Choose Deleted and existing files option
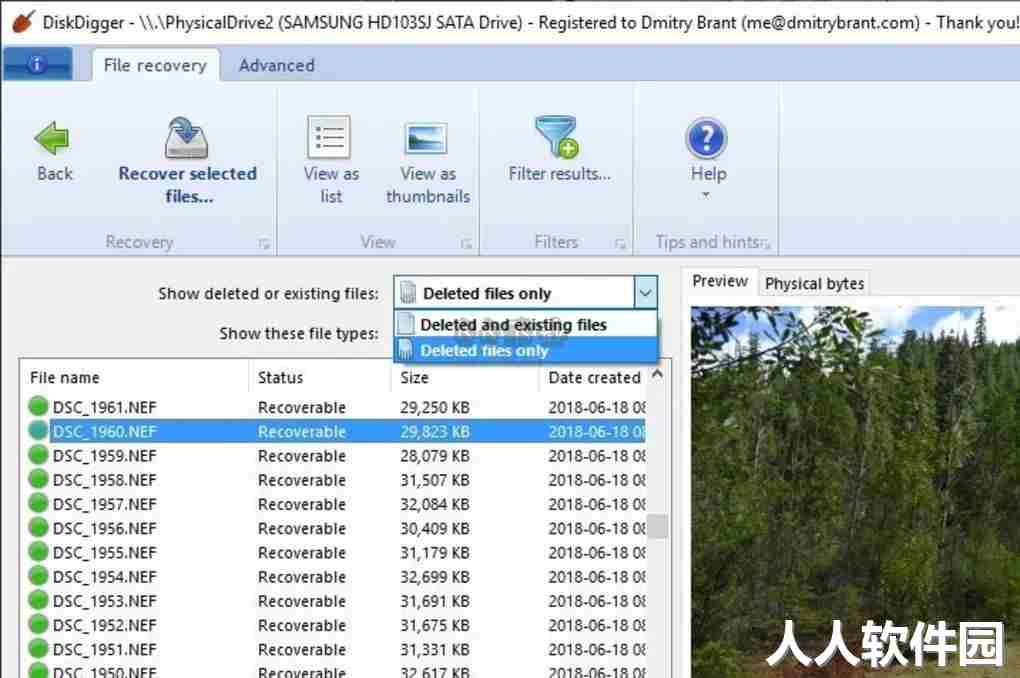This screenshot has height=678, width=1020. coord(526,324)
